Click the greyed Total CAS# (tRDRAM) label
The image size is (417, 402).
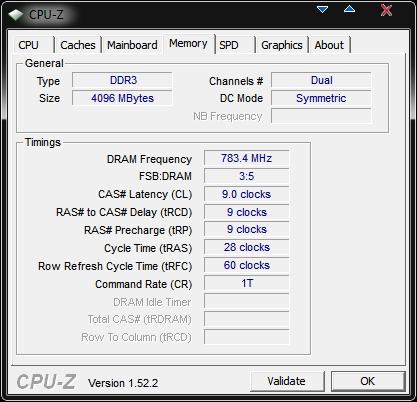[139, 320]
